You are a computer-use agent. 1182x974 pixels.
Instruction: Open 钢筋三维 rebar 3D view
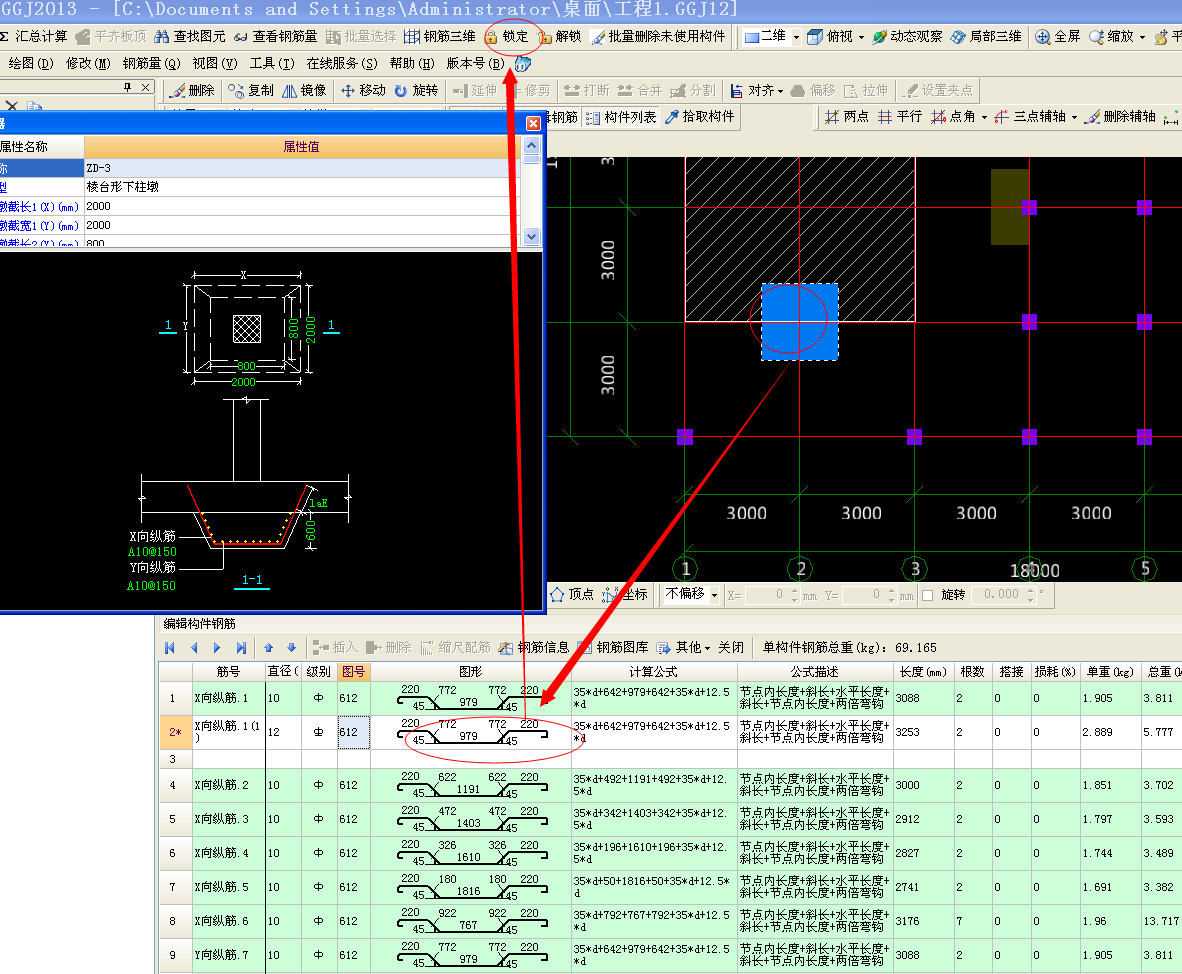click(x=439, y=36)
